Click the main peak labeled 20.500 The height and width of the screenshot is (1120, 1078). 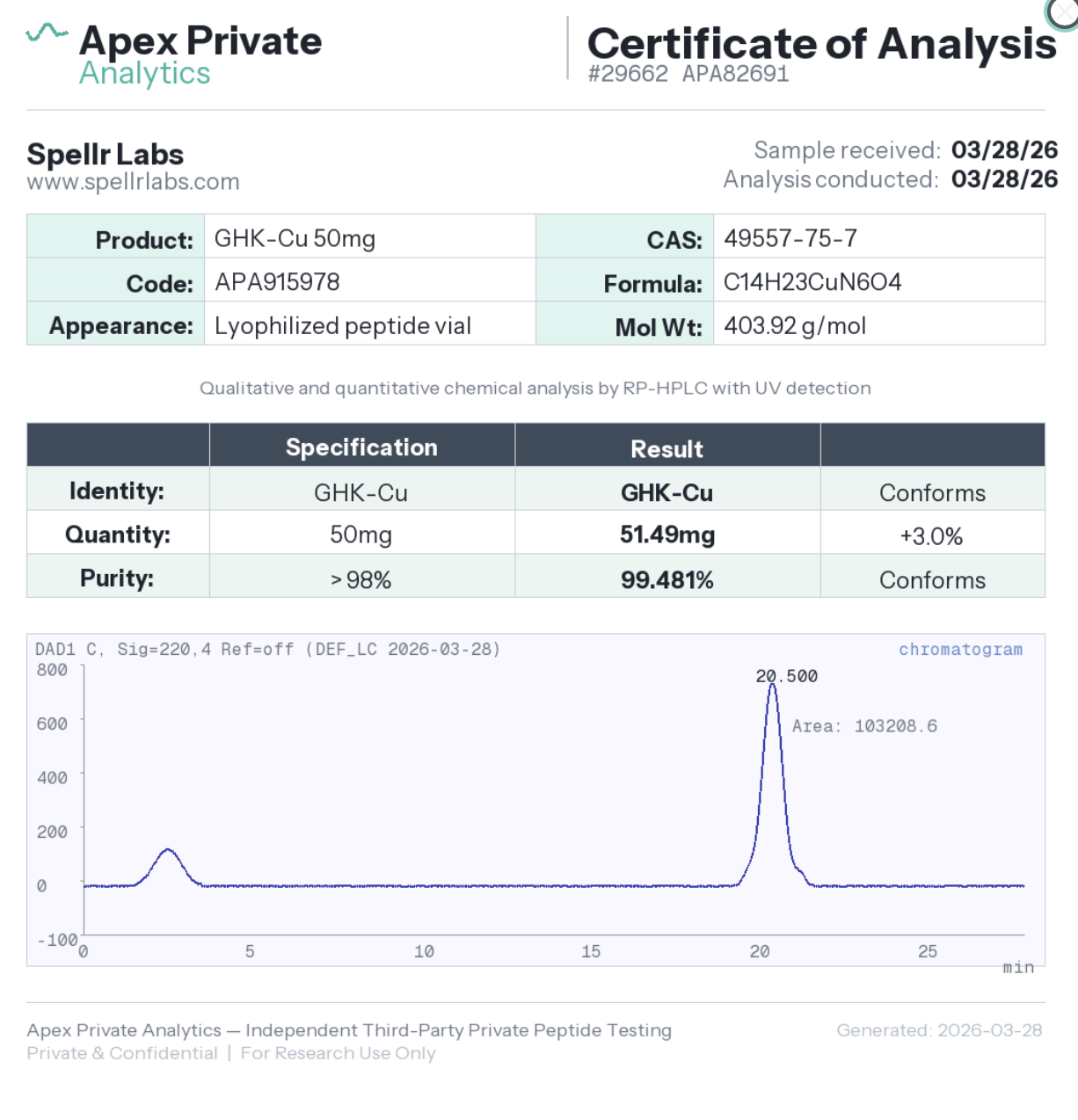[773, 703]
